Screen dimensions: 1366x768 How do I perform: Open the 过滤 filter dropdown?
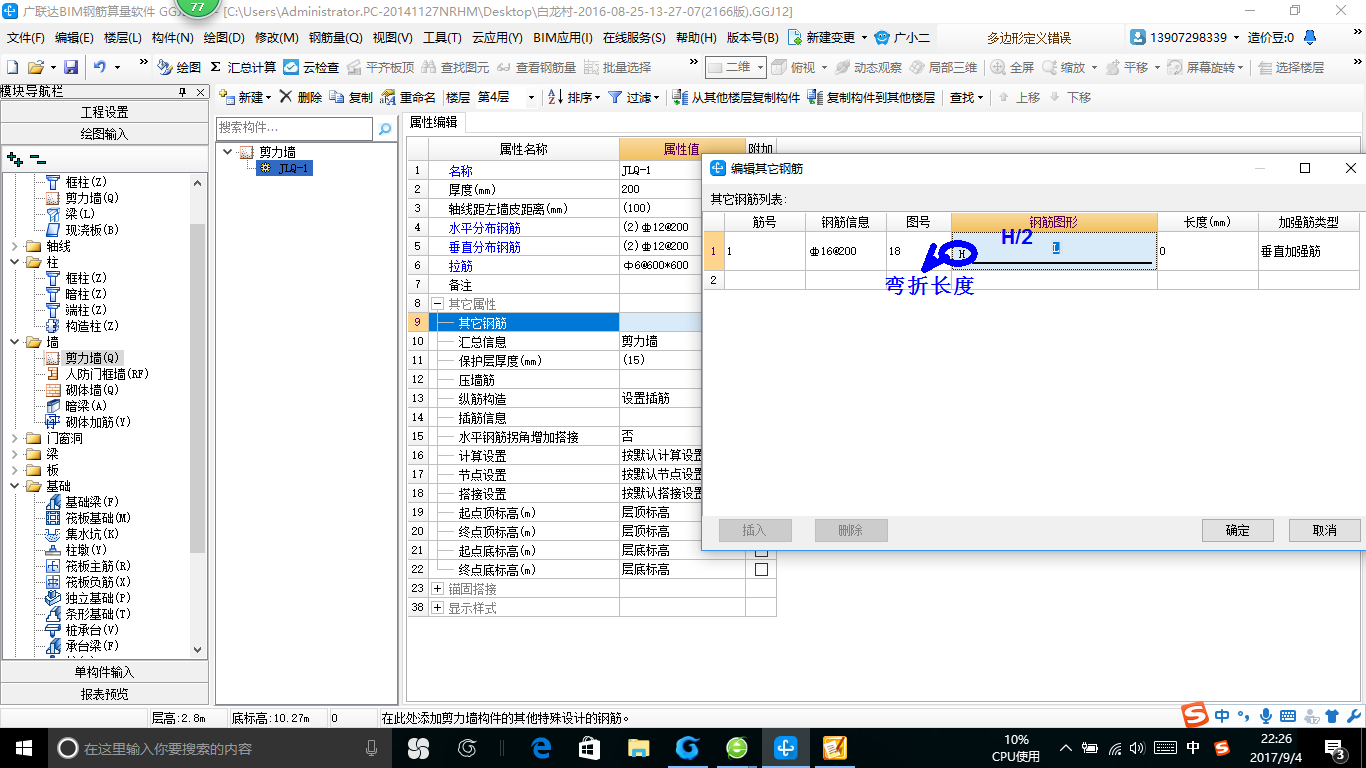tap(655, 98)
